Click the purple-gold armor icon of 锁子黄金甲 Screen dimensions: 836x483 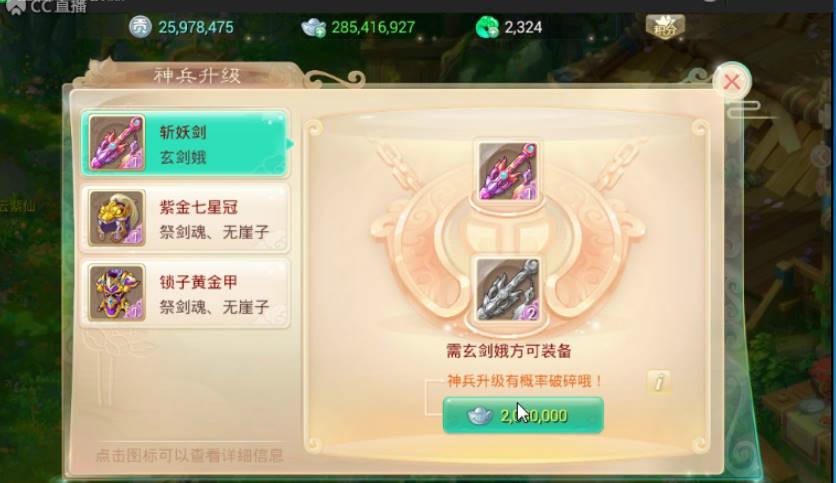[x=117, y=292]
